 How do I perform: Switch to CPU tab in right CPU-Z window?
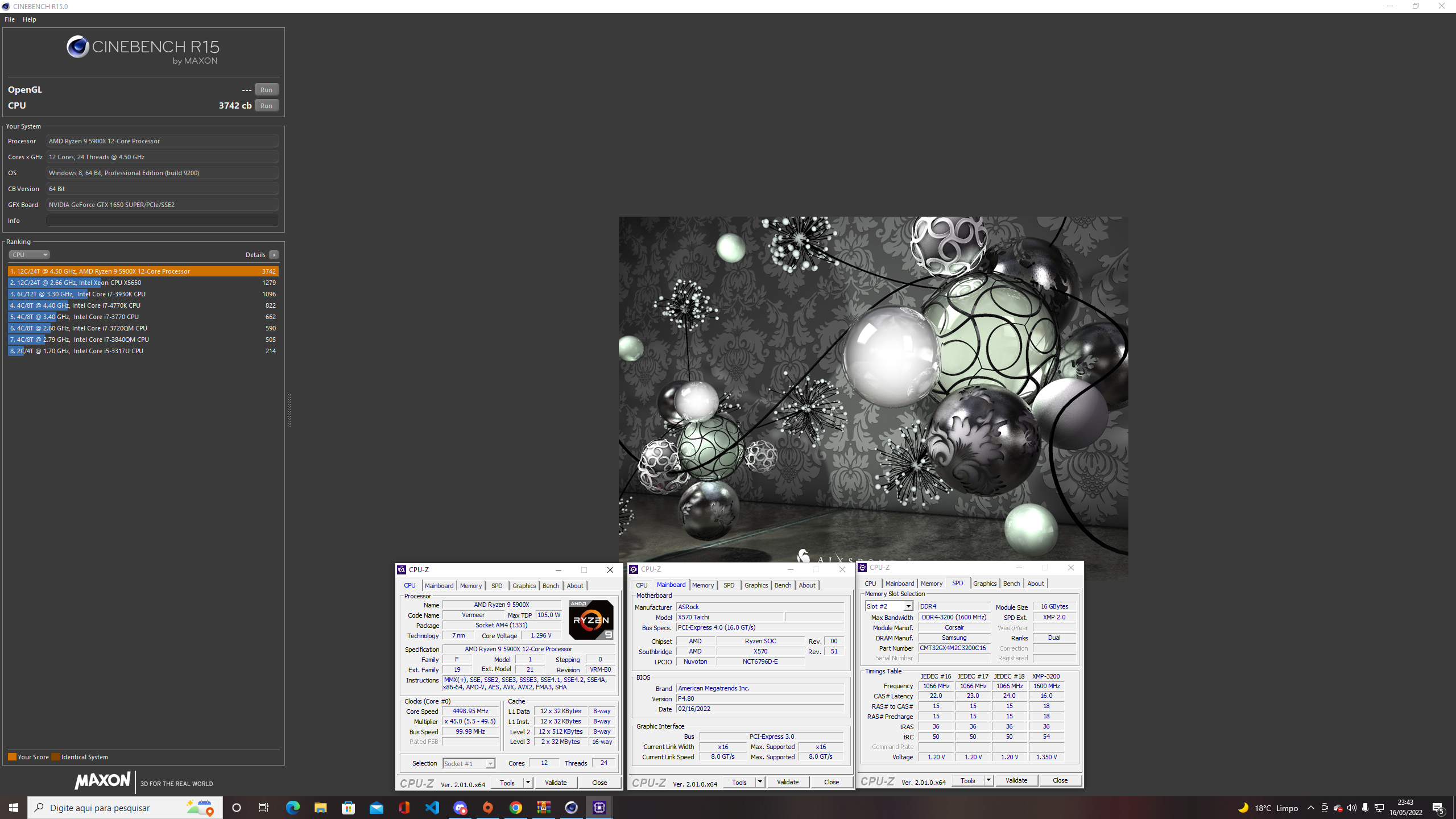point(870,584)
